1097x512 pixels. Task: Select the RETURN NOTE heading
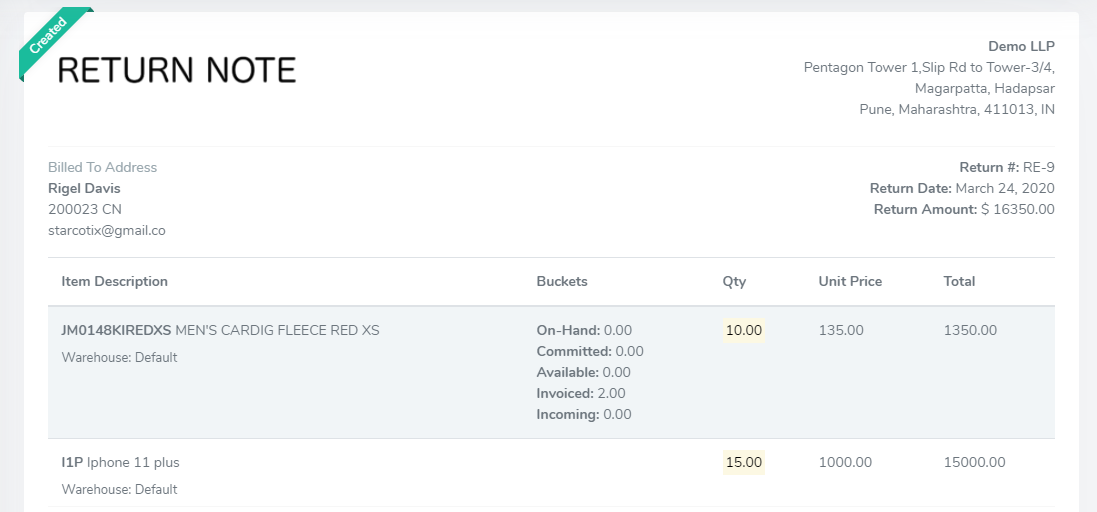(177, 71)
